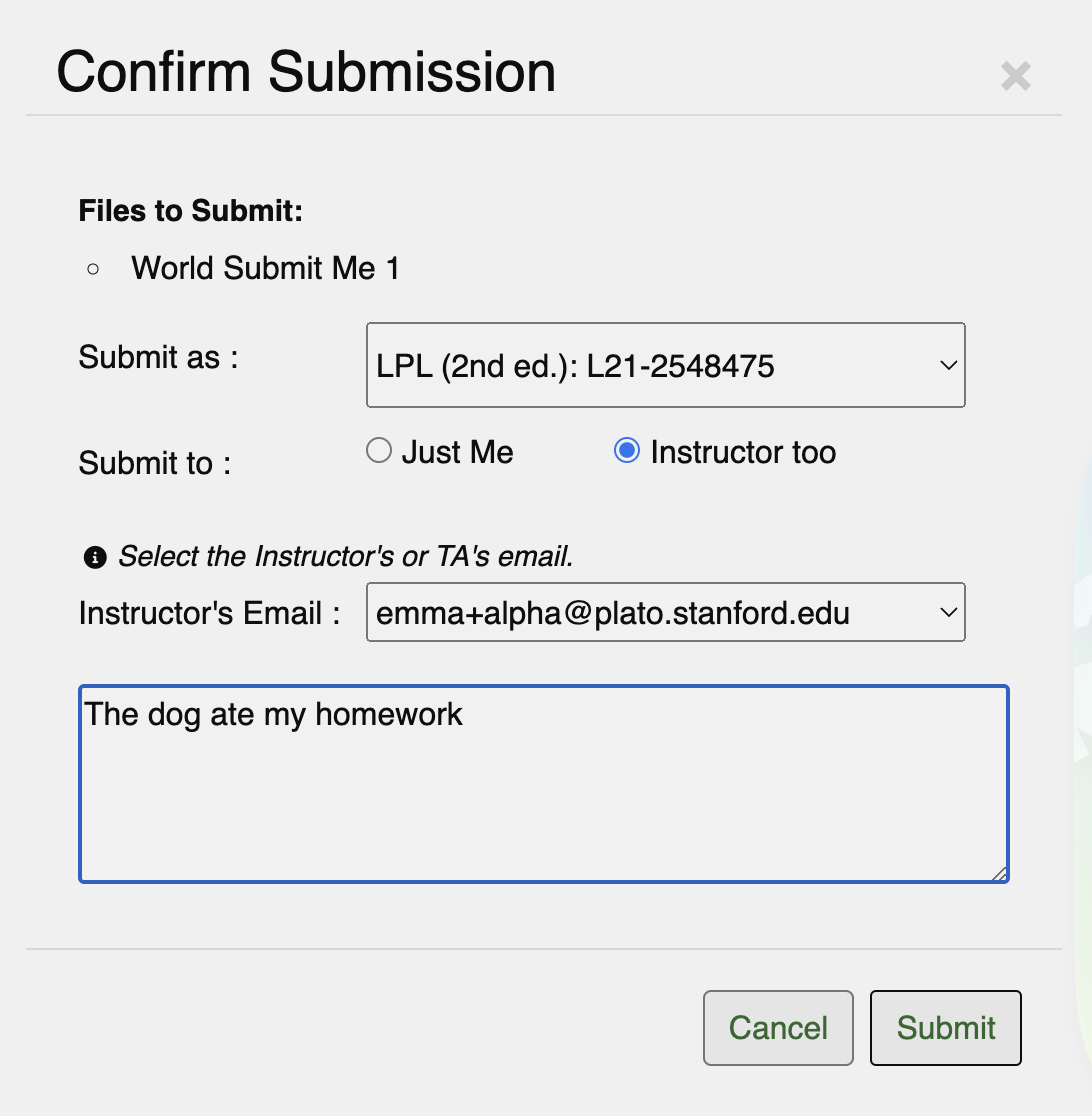1092x1116 pixels.
Task: Click the Confirm Submission title text
Action: click(306, 72)
